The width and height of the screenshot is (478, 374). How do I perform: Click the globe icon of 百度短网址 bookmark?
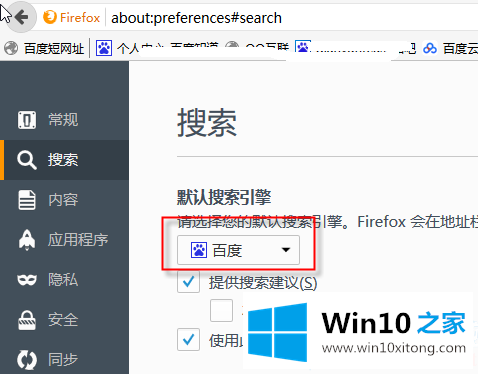coord(11,48)
